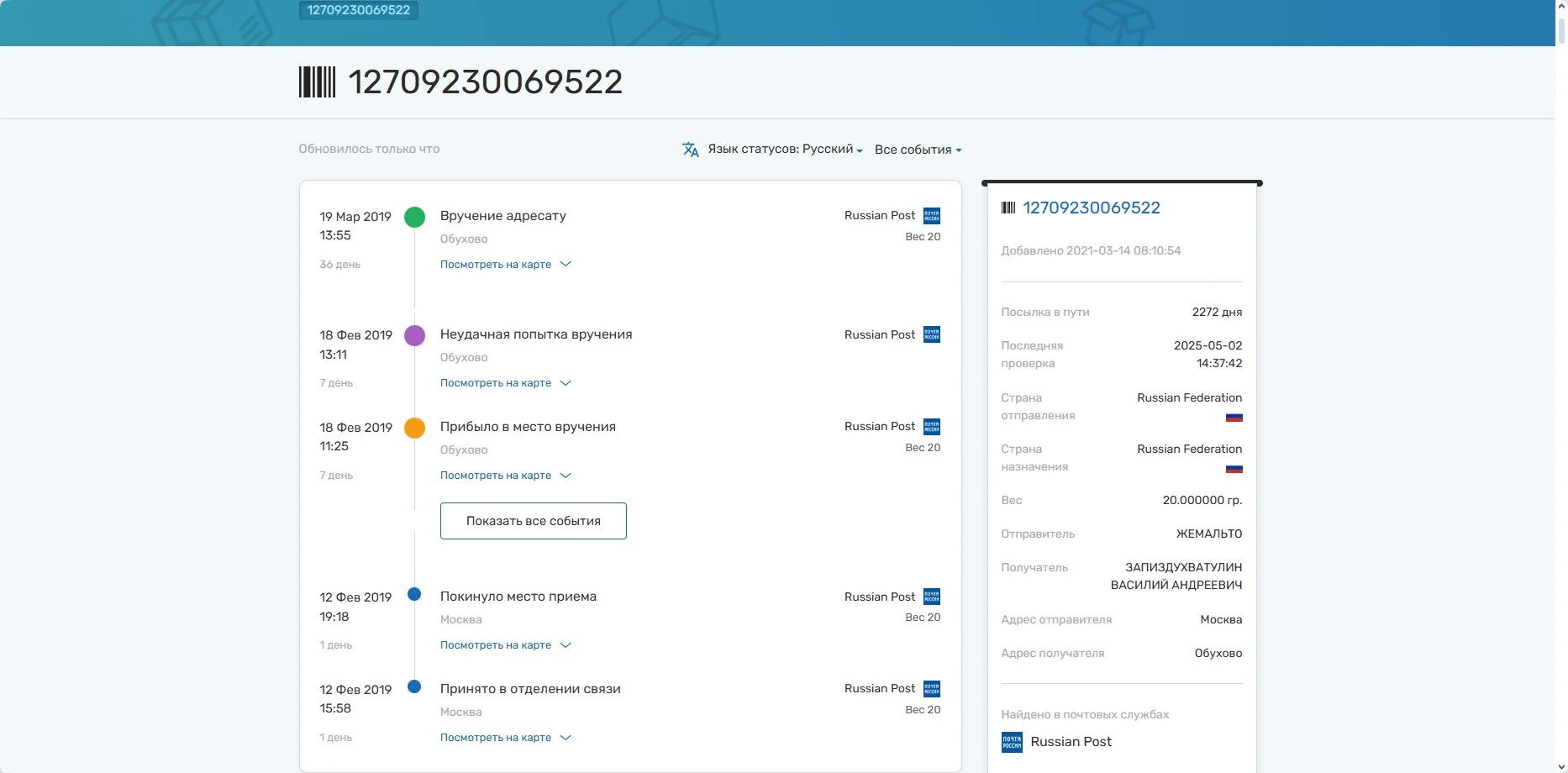Expand map view for 'Неудачная попытка вручения'
1568x773 pixels.
[x=505, y=383]
